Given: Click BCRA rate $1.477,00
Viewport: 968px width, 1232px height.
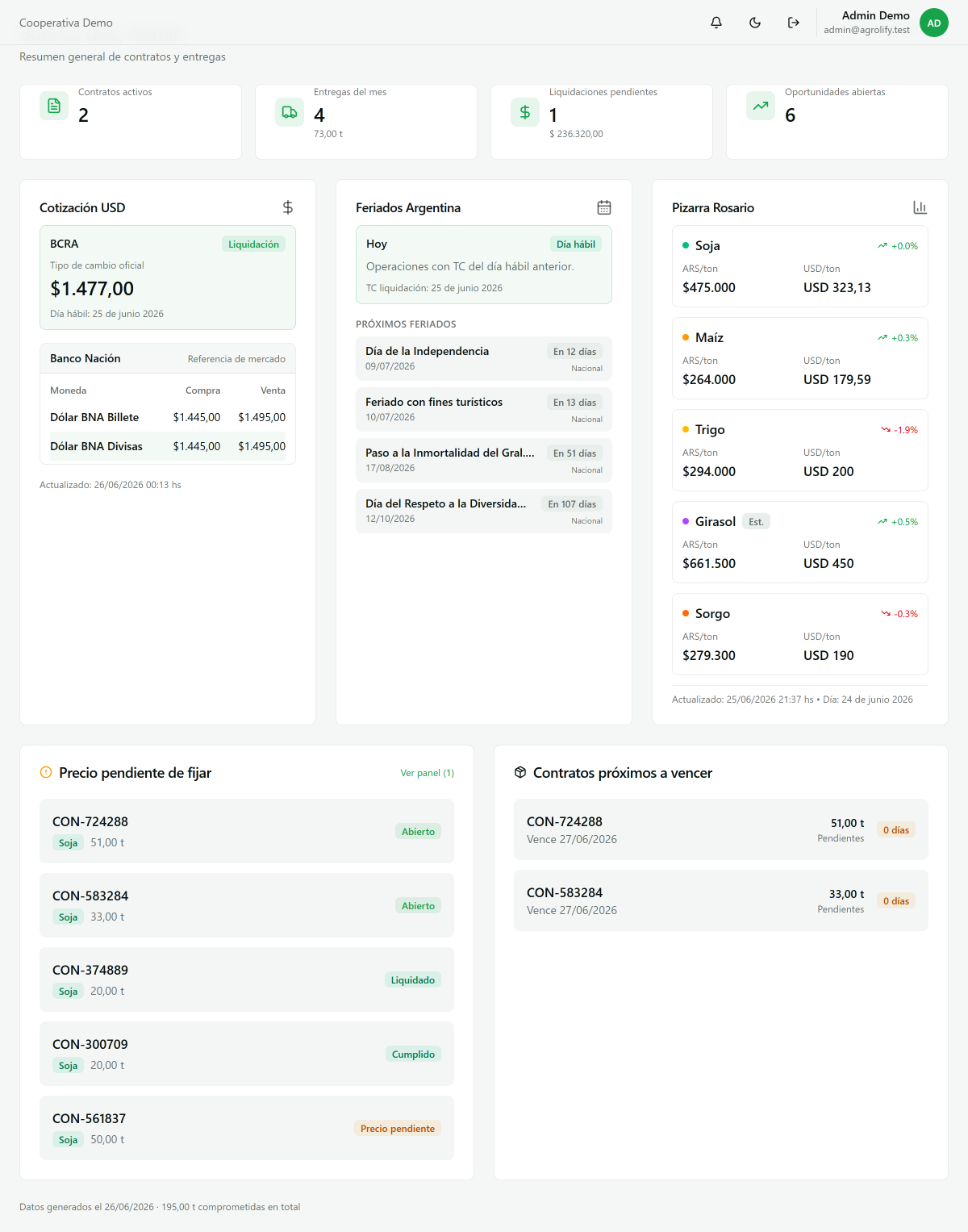Looking at the screenshot, I should pyautogui.click(x=92, y=289).
